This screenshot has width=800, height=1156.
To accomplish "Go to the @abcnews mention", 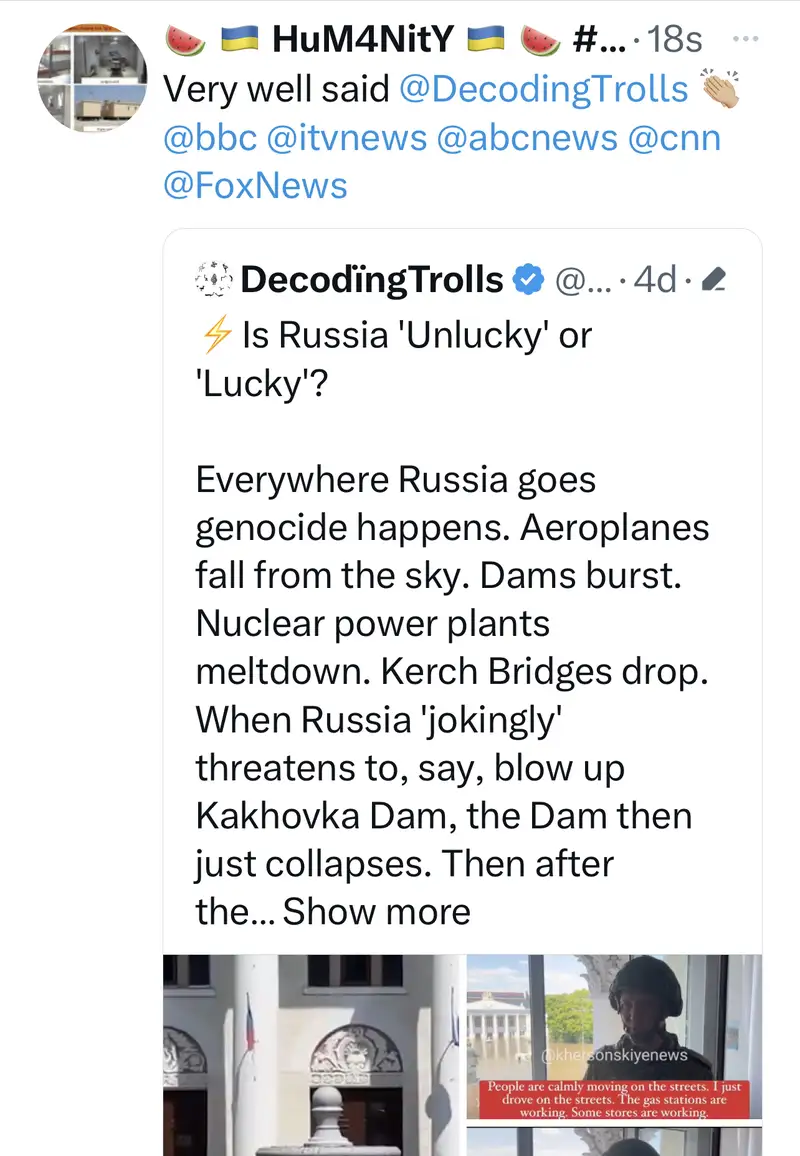I will point(527,137).
